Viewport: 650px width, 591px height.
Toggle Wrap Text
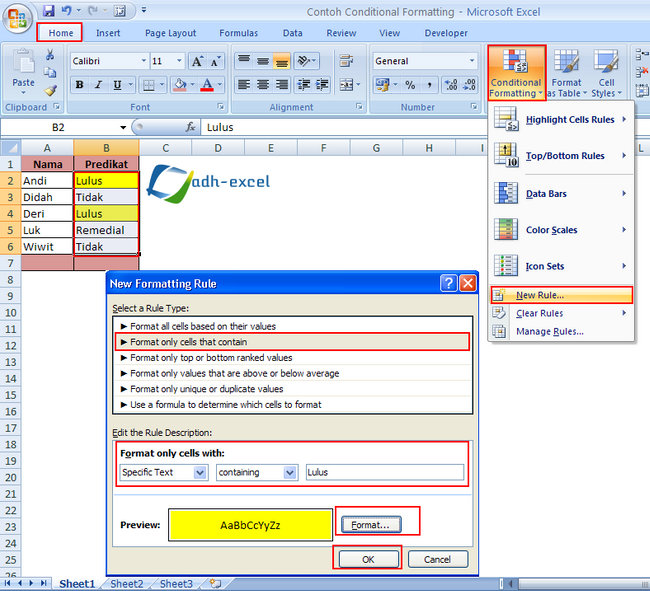click(x=346, y=61)
